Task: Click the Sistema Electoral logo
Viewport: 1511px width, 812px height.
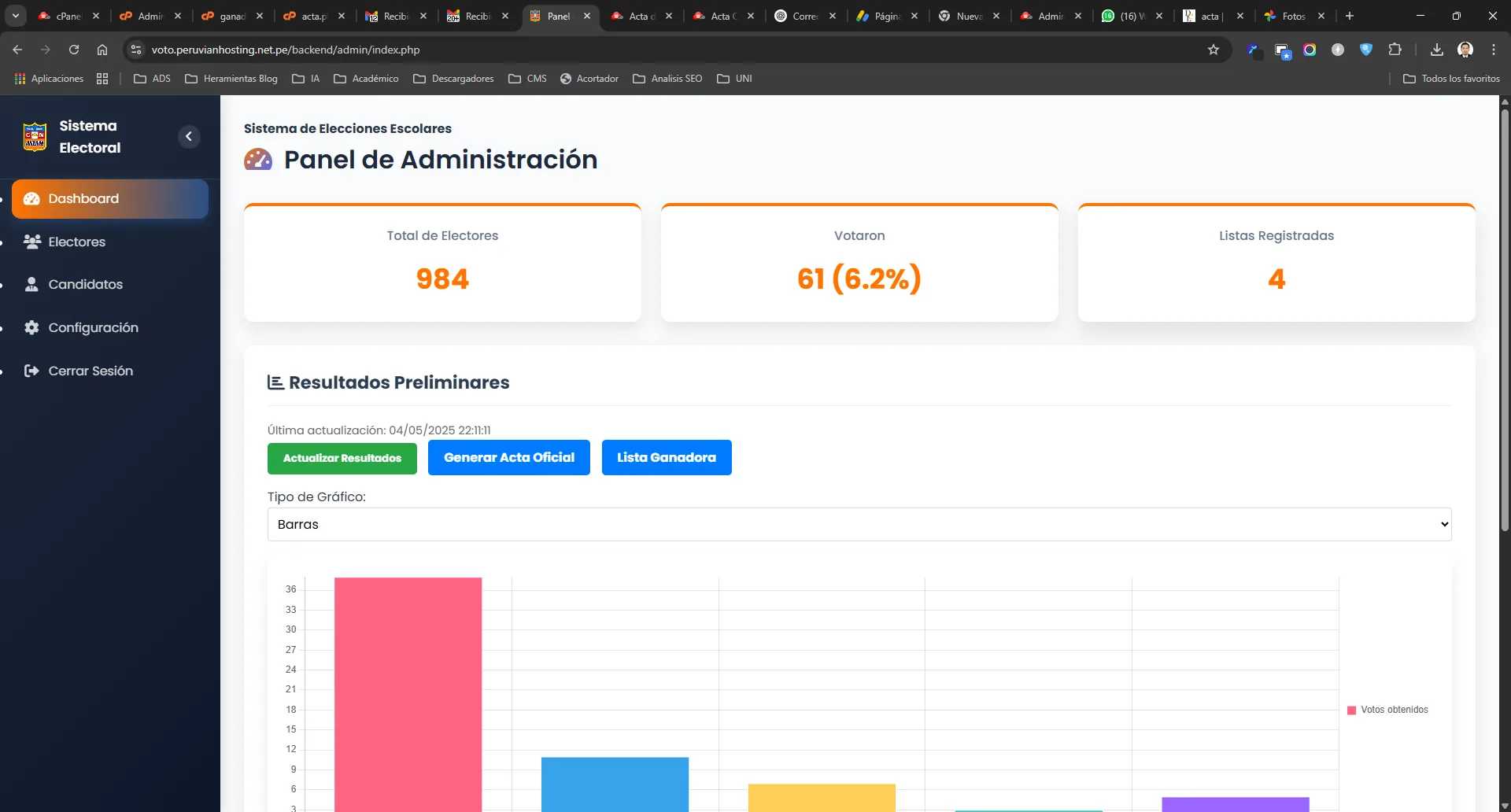Action: pyautogui.click(x=35, y=137)
